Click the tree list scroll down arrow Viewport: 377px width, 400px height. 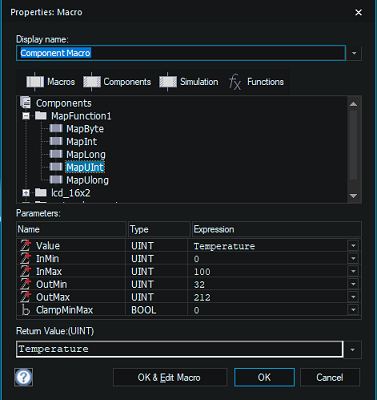353,196
